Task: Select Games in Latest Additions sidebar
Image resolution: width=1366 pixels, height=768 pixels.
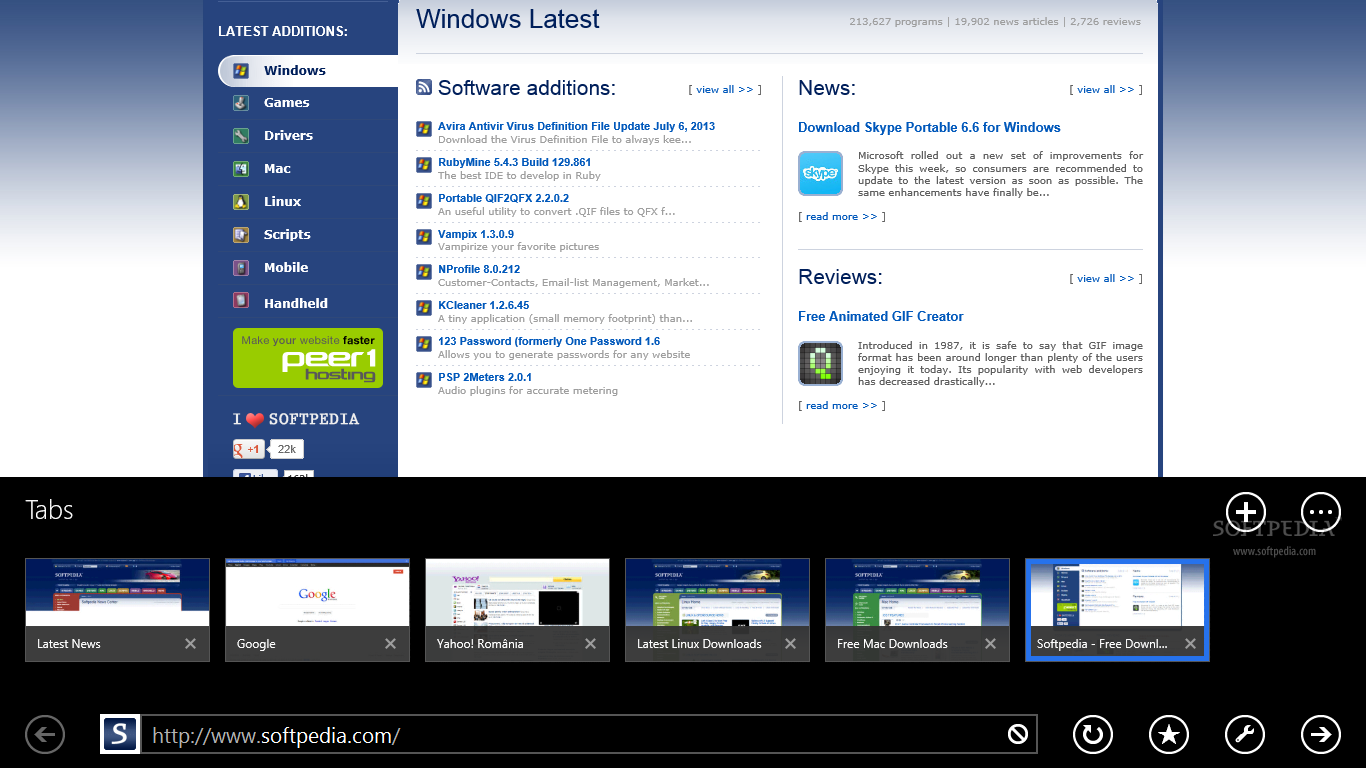Action: click(286, 102)
